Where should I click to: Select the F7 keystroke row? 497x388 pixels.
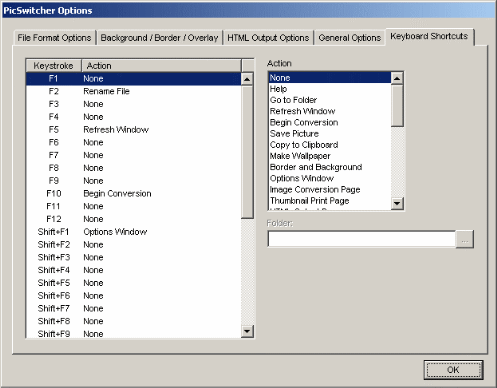coord(134,155)
